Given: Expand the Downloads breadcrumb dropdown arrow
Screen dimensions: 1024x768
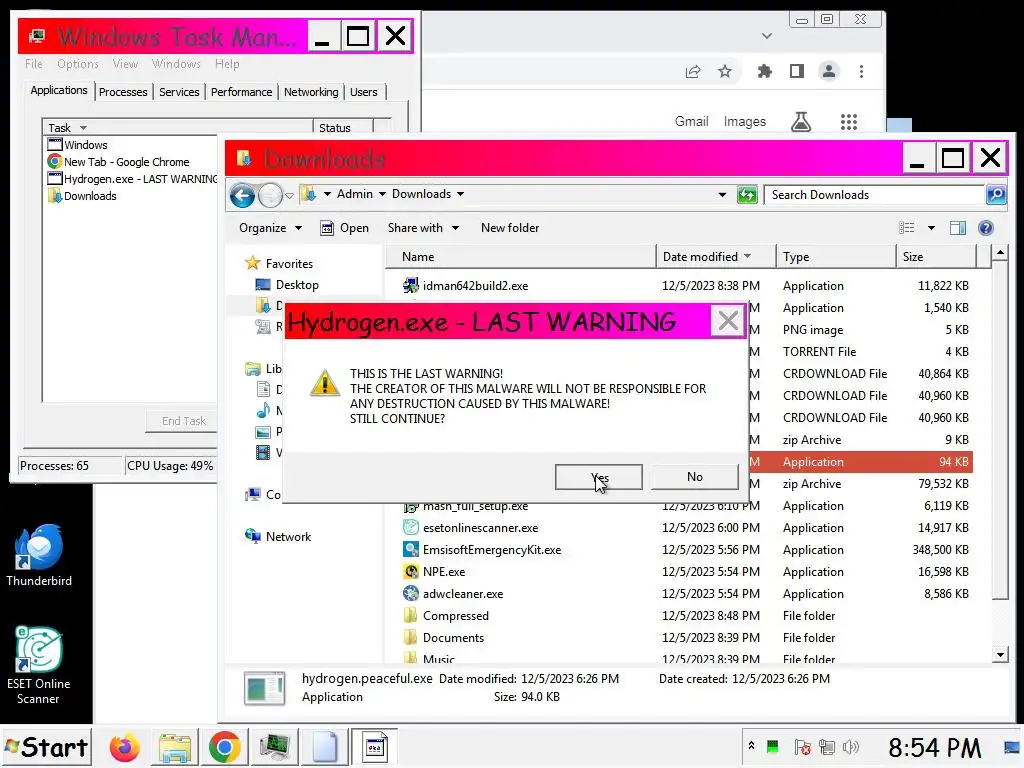Looking at the screenshot, I should [x=460, y=194].
